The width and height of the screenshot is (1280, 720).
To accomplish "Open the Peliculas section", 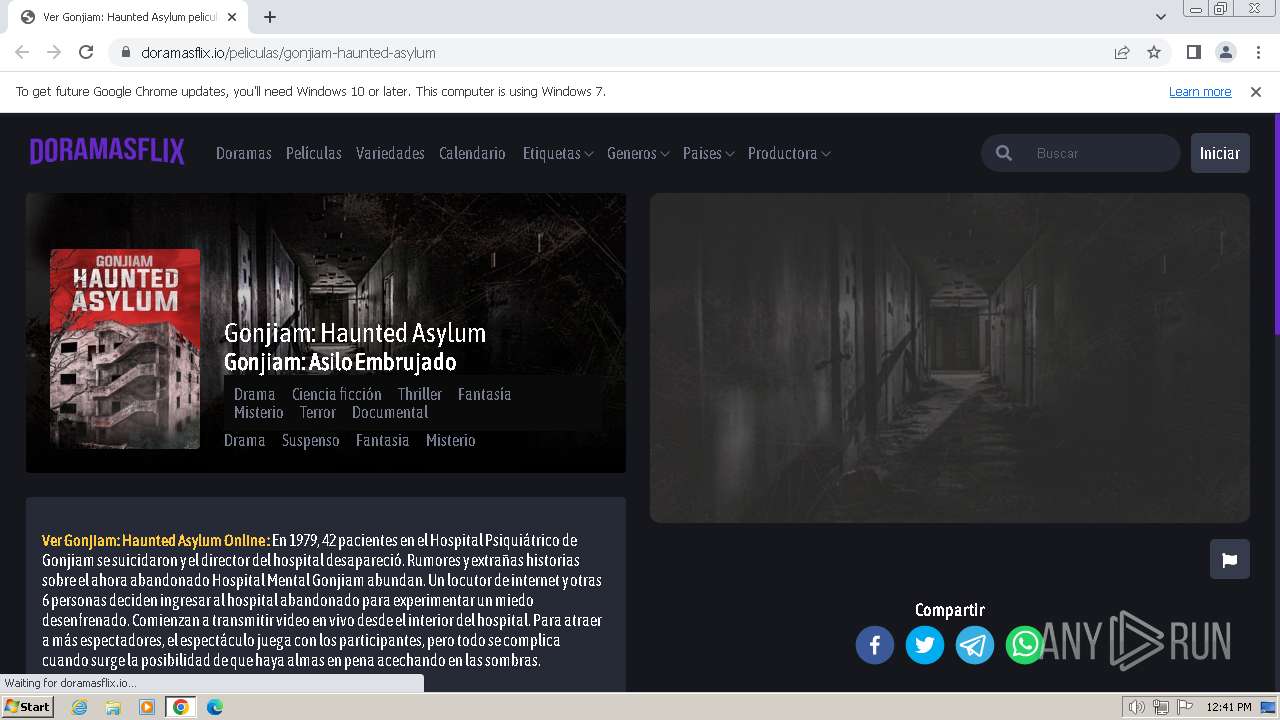I will pos(314,153).
